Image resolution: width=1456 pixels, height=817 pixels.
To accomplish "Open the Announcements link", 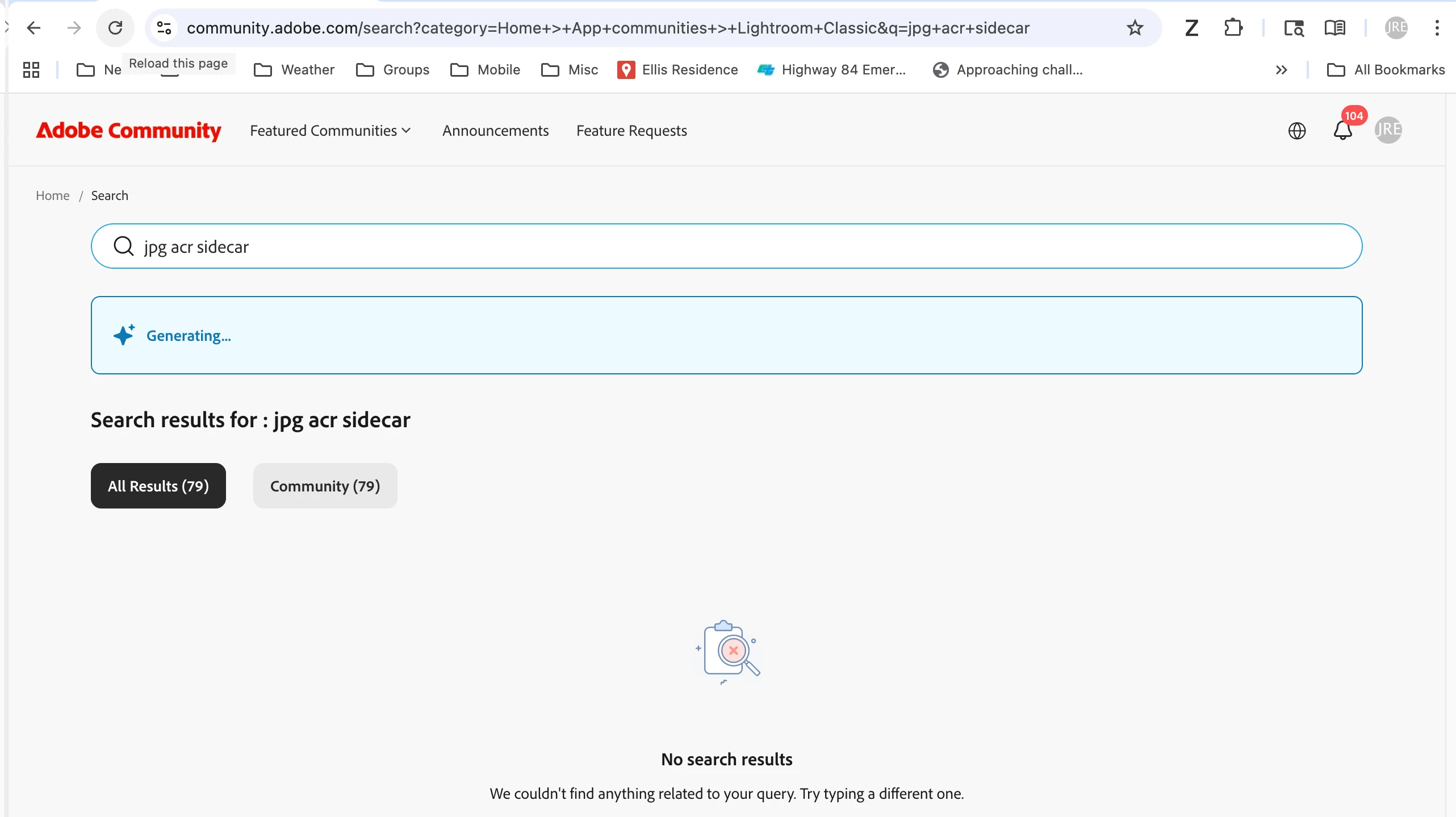I will (495, 131).
